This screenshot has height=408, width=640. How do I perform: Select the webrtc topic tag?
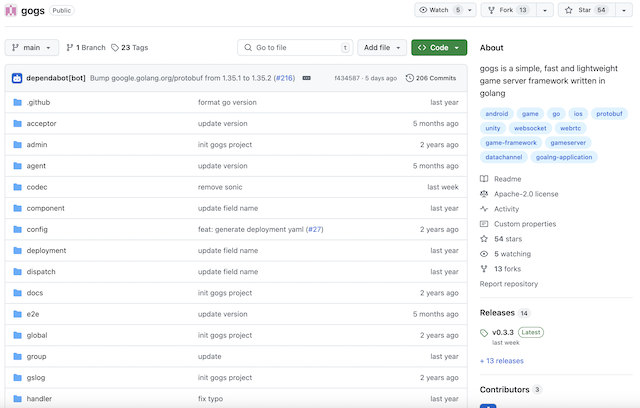pos(571,128)
